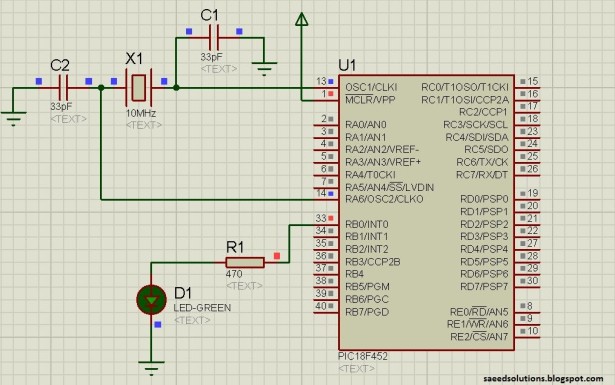Click the RD7/PSP7 pin label

[x=484, y=287]
